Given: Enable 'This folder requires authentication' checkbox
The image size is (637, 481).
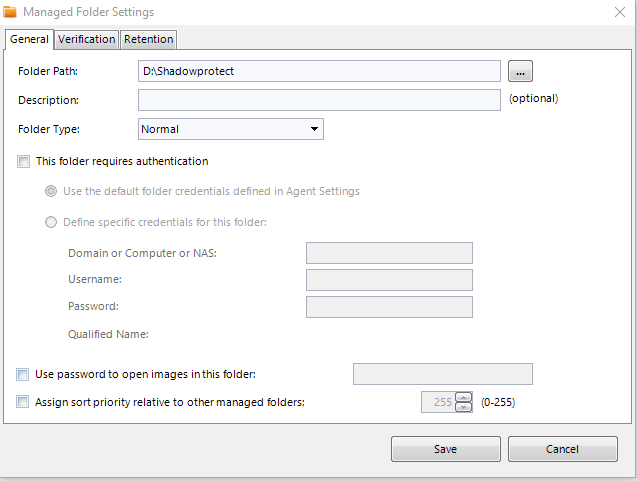Looking at the screenshot, I should tap(24, 162).
